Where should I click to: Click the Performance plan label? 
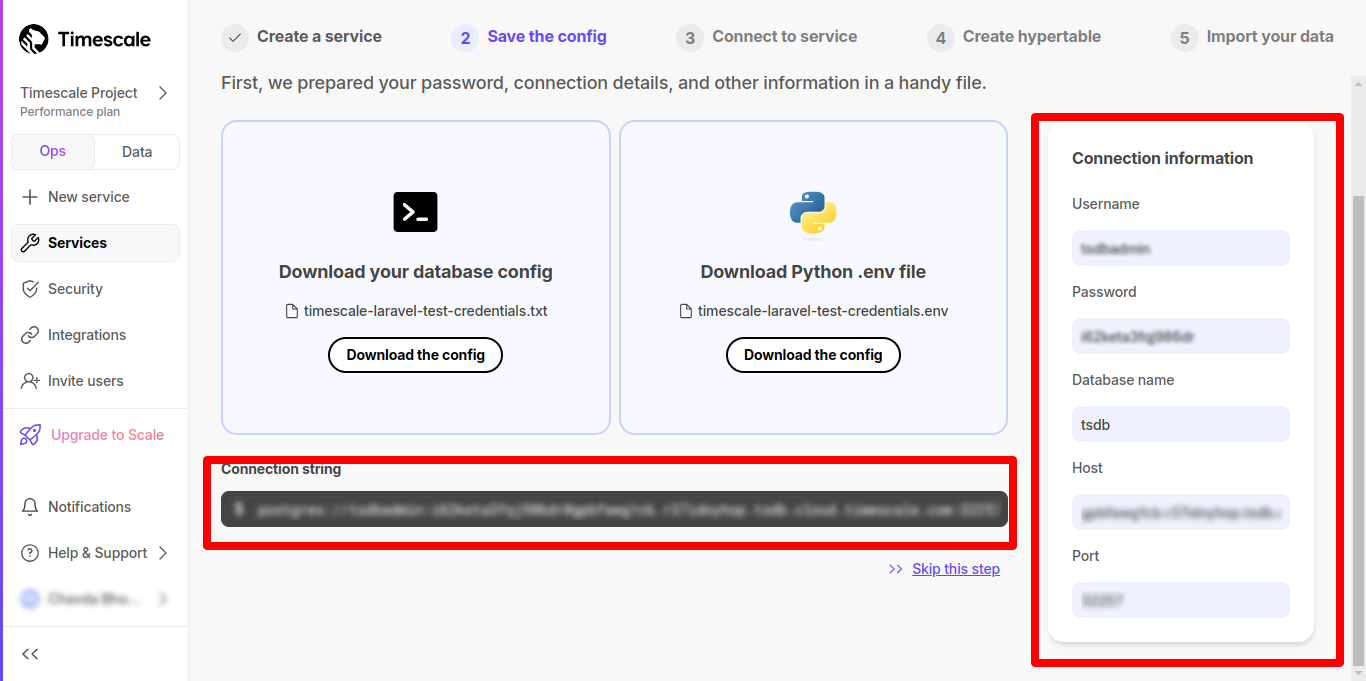pos(70,112)
